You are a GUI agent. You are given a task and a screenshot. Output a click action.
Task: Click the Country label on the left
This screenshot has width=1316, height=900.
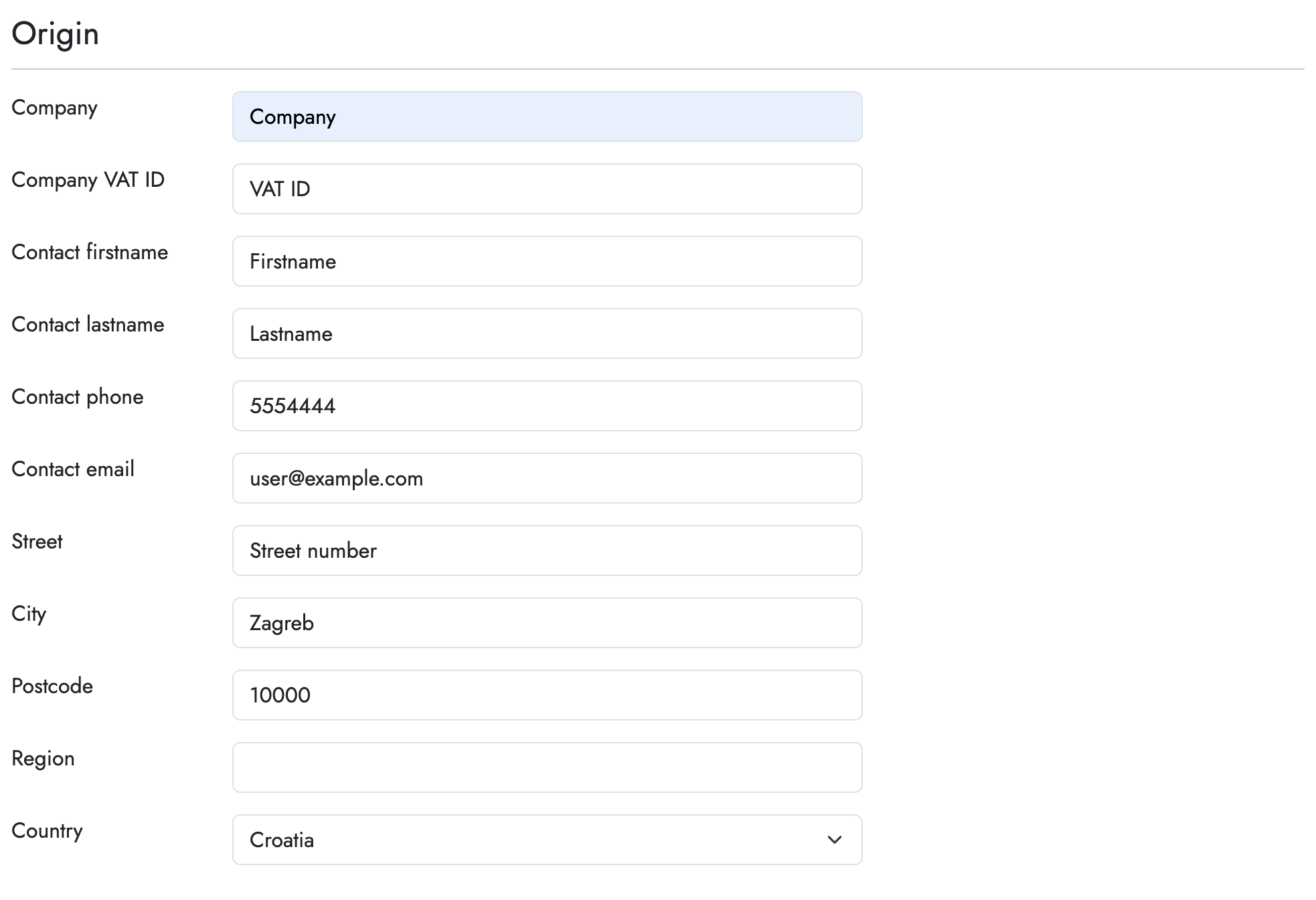tap(47, 830)
